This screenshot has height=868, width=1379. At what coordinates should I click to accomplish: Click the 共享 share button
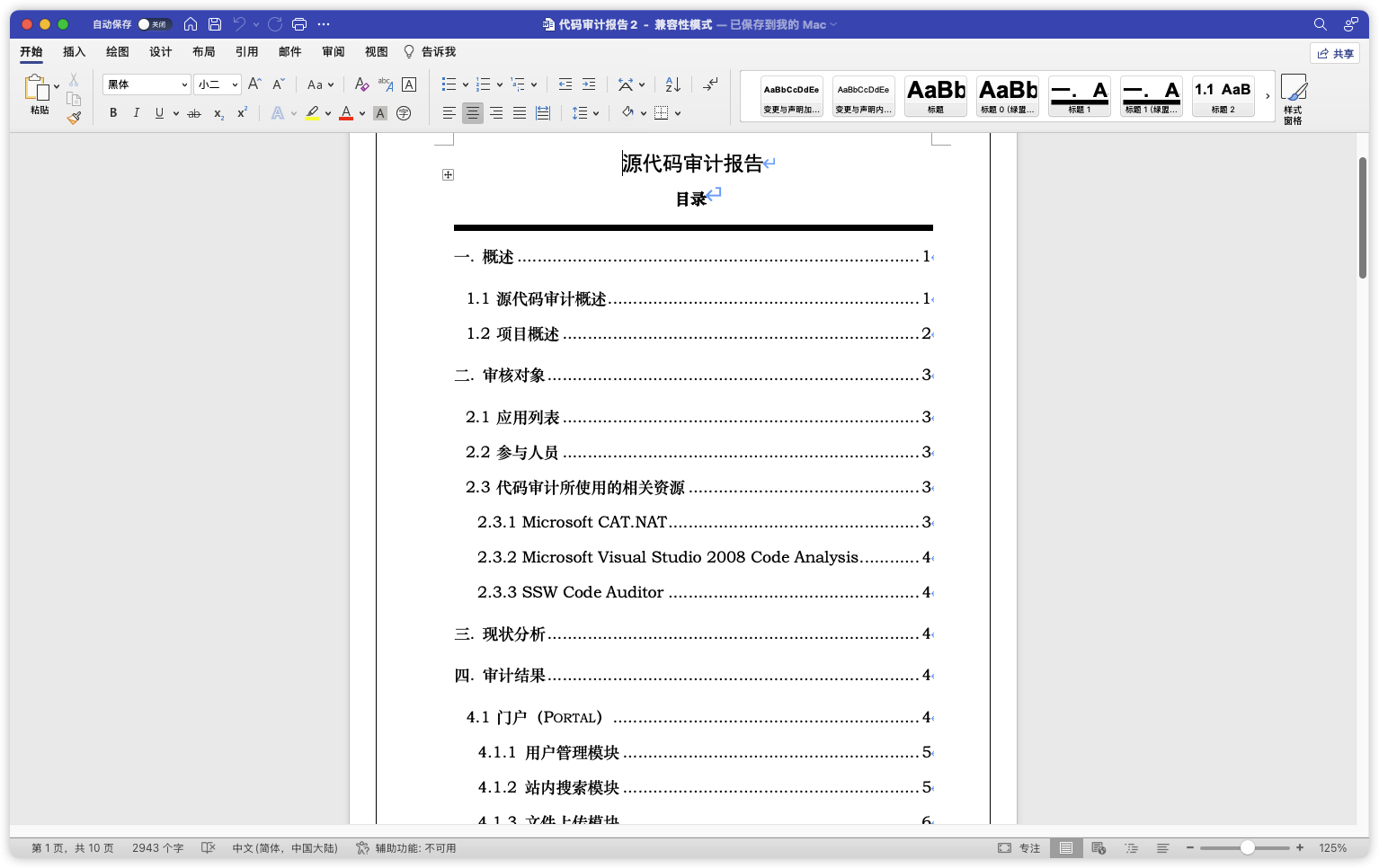coord(1334,54)
